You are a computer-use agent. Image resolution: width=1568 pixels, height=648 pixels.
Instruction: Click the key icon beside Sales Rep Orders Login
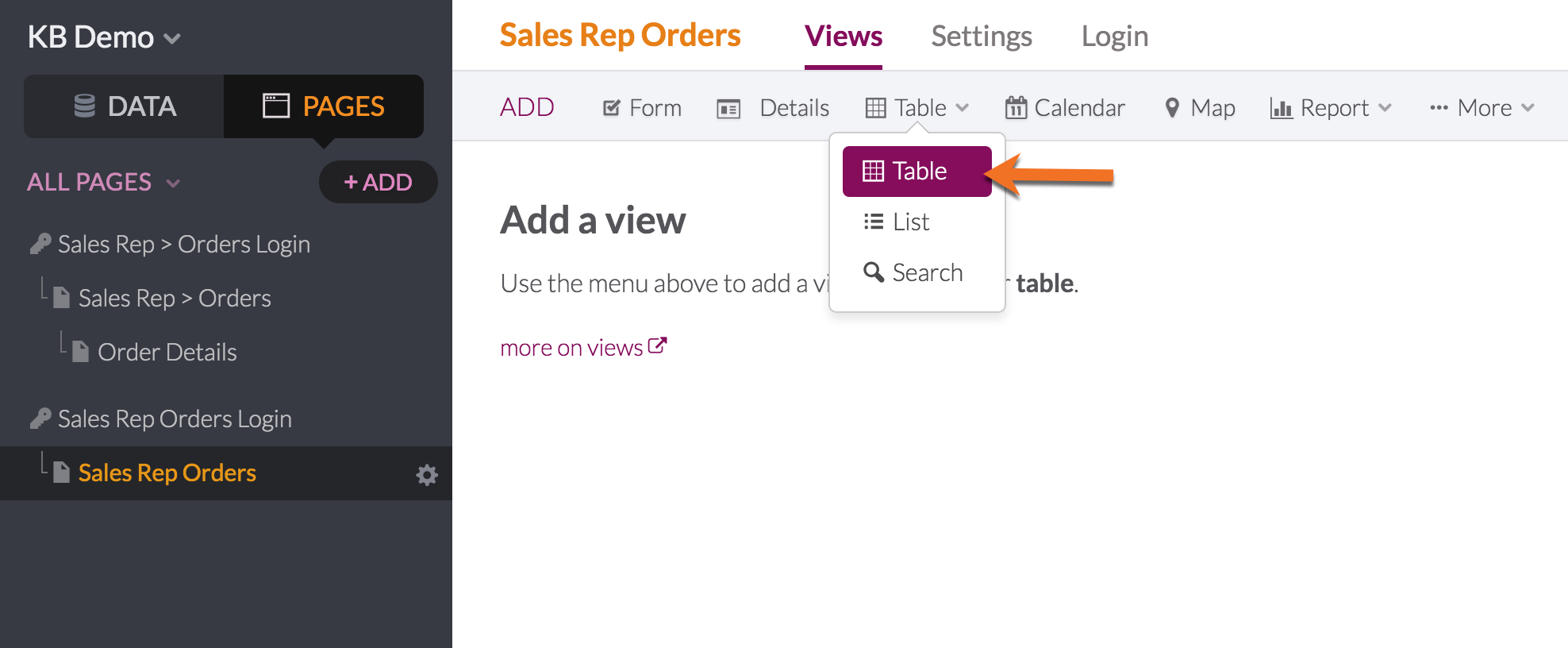pyautogui.click(x=40, y=418)
